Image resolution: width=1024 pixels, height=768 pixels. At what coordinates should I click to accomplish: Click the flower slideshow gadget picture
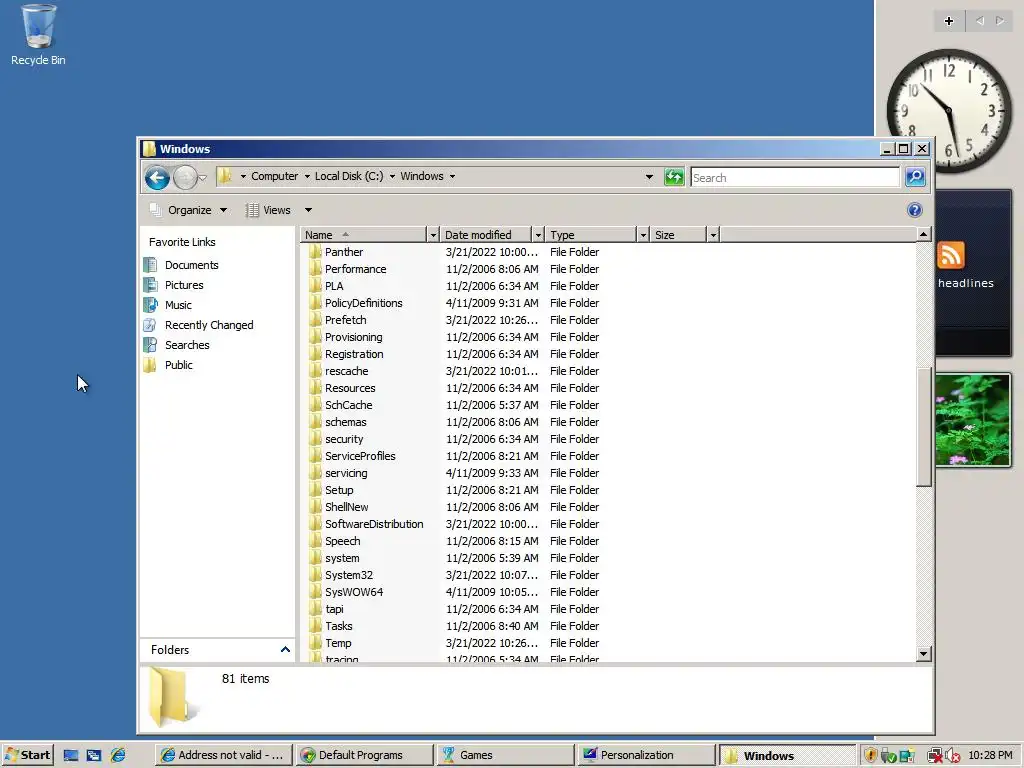tap(972, 421)
